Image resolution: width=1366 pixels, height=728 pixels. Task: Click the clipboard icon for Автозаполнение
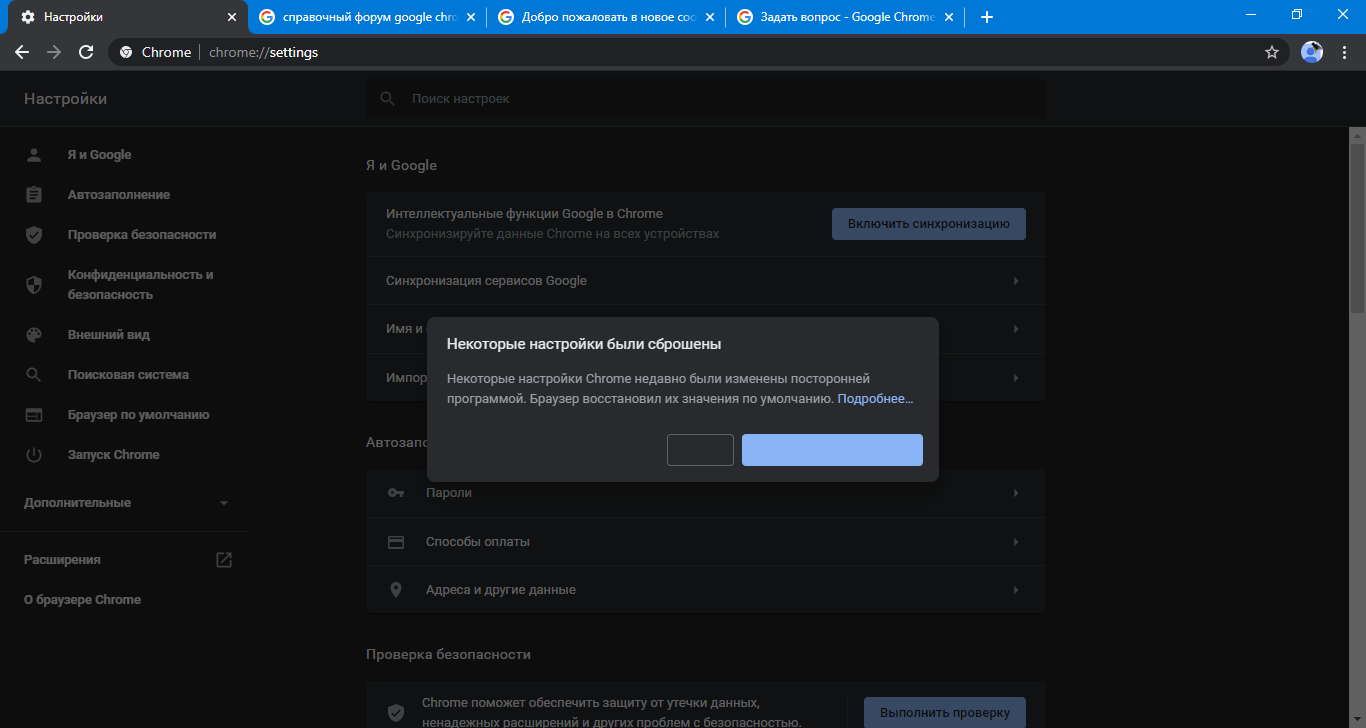(34, 195)
